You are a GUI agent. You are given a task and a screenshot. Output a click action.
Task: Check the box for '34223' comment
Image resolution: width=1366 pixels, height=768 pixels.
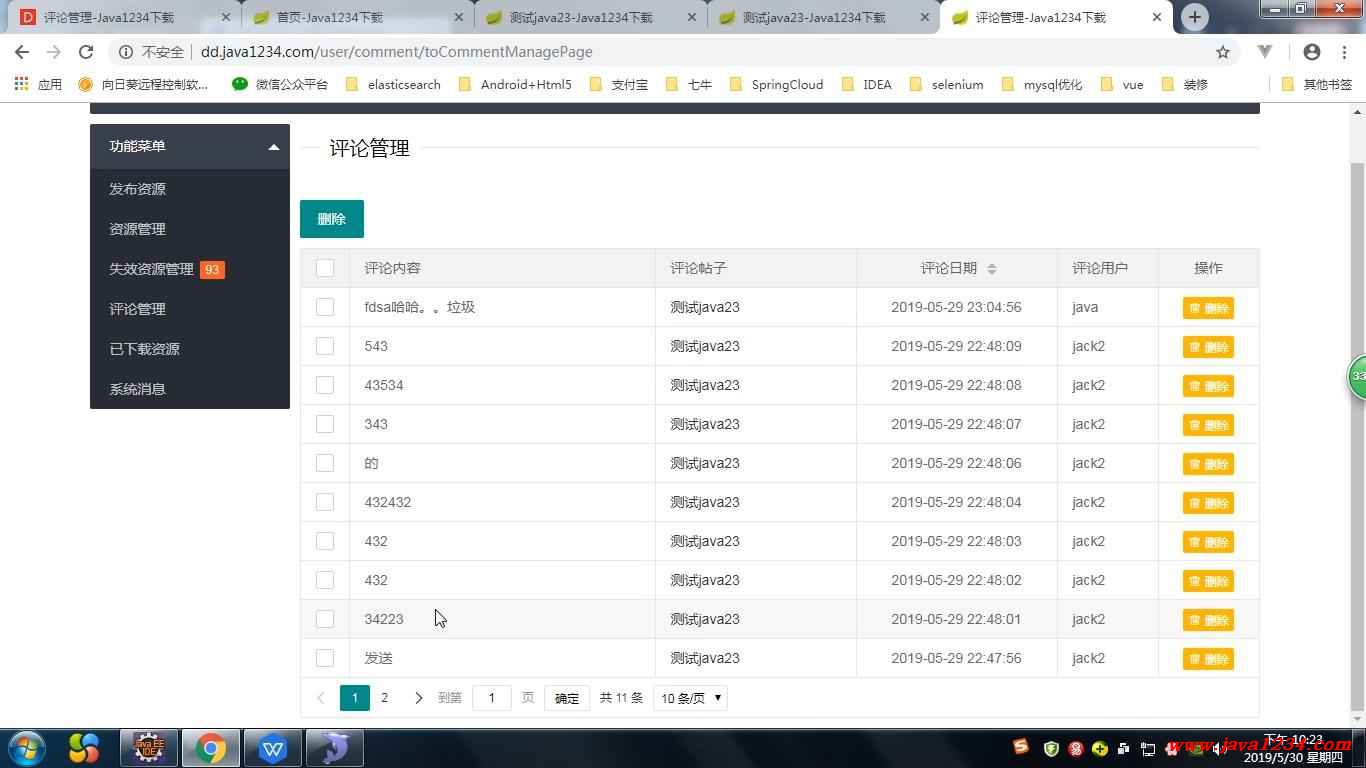coord(325,619)
